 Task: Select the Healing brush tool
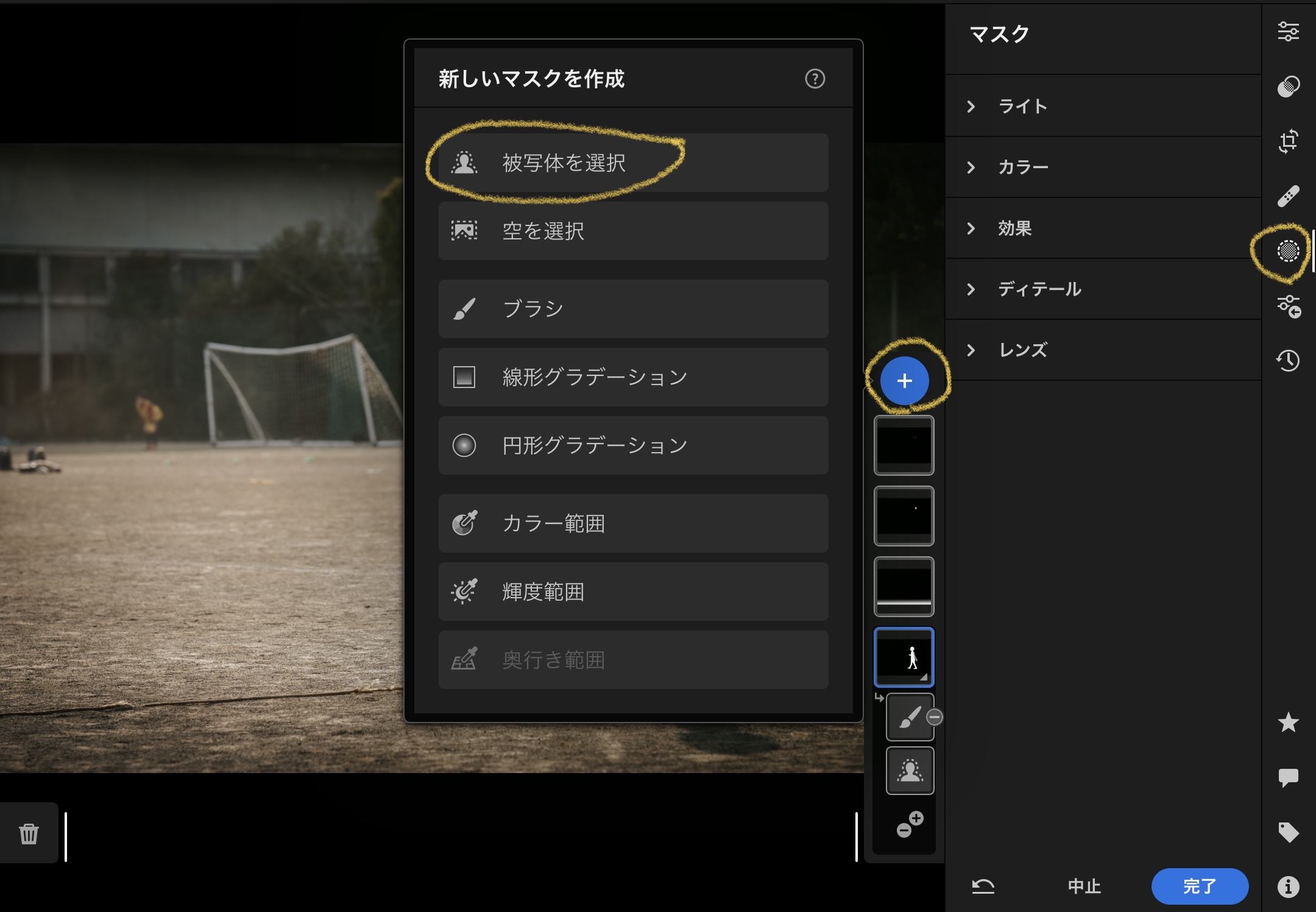(1288, 196)
